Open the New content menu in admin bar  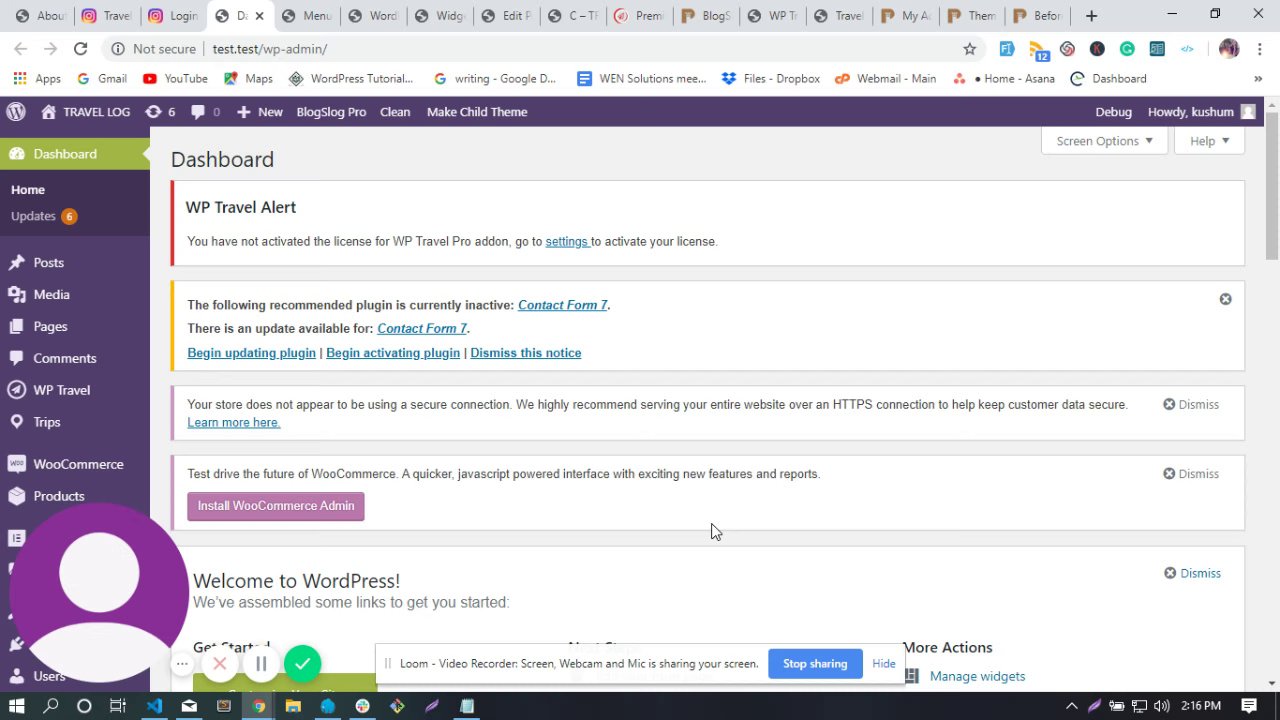click(260, 112)
